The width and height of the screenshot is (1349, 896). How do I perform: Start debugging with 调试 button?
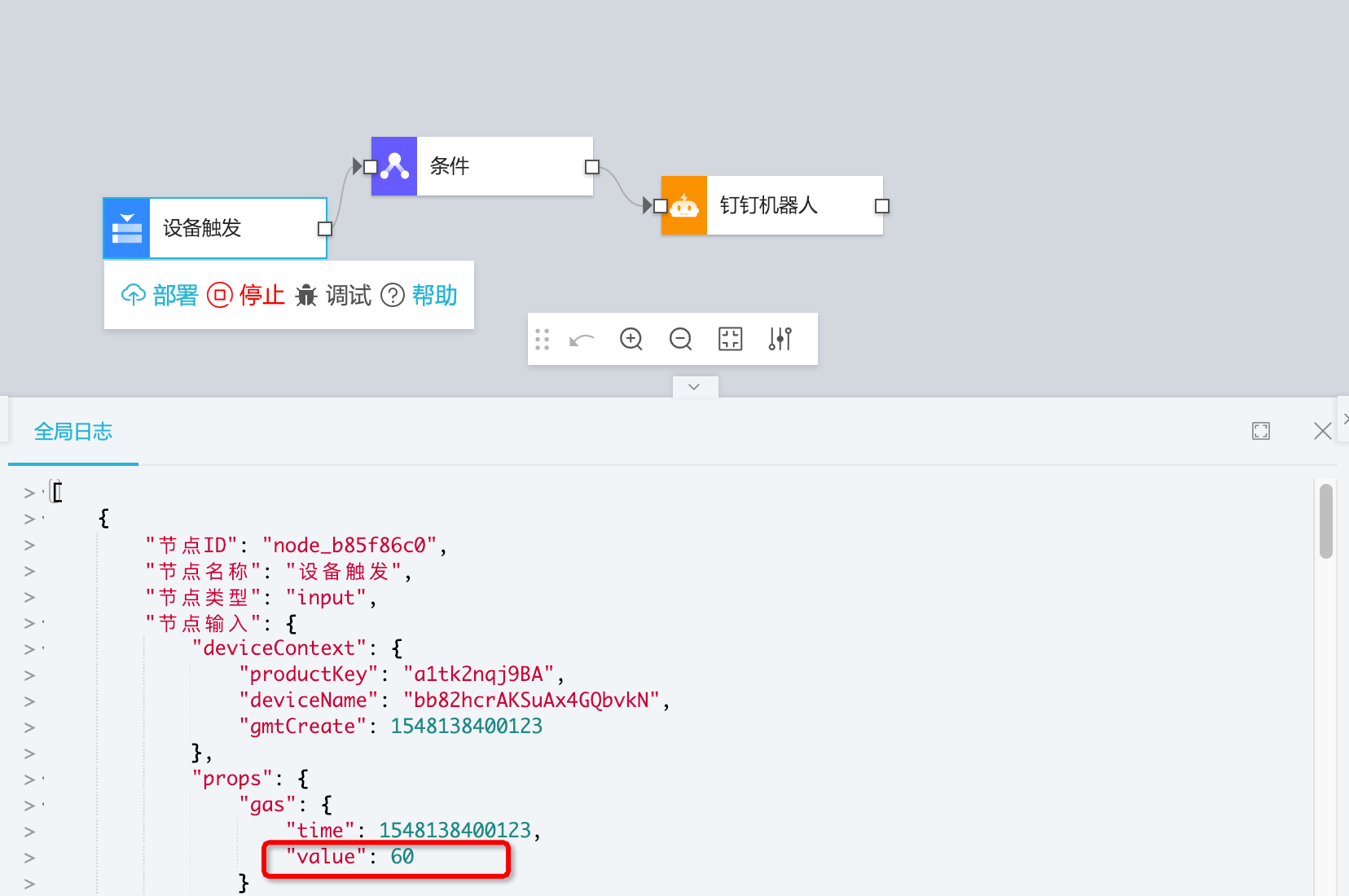pyautogui.click(x=333, y=295)
